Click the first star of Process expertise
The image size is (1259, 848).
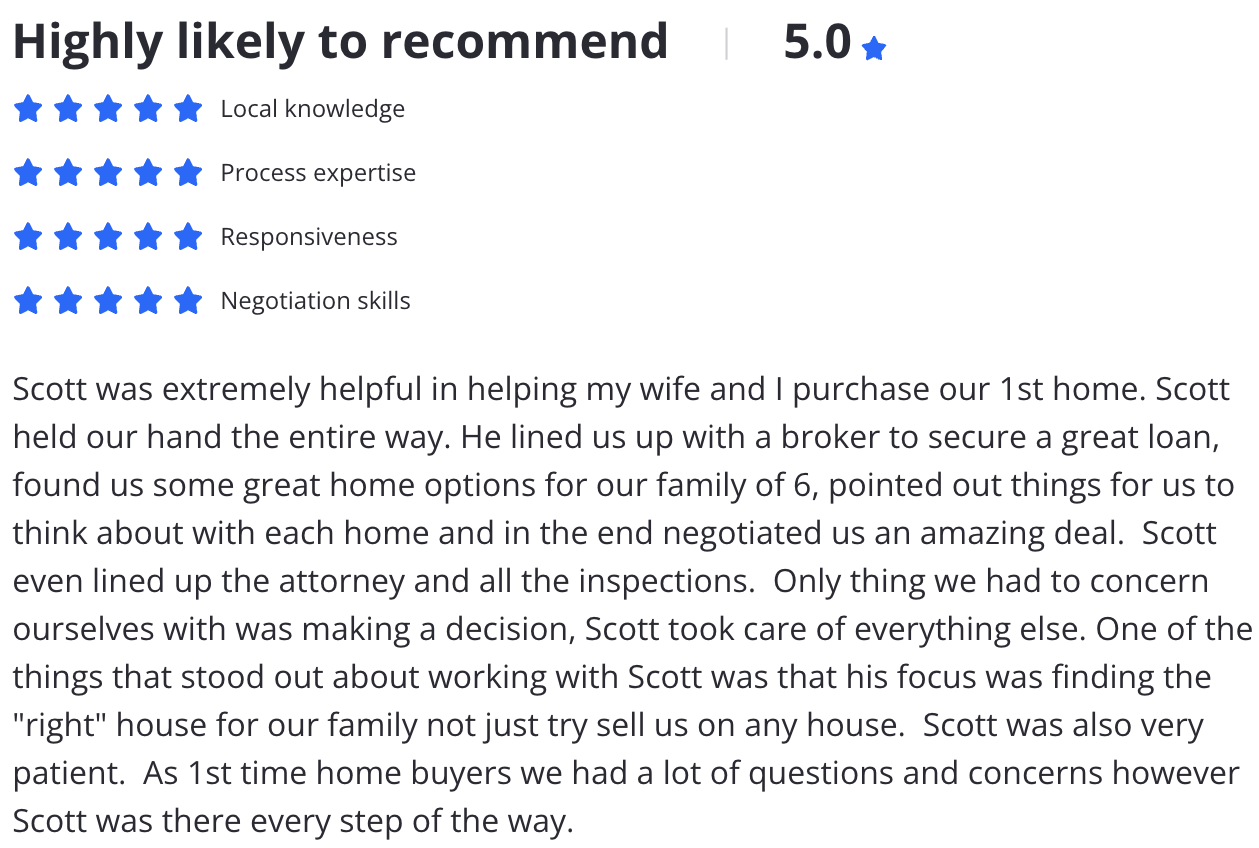coord(28,172)
